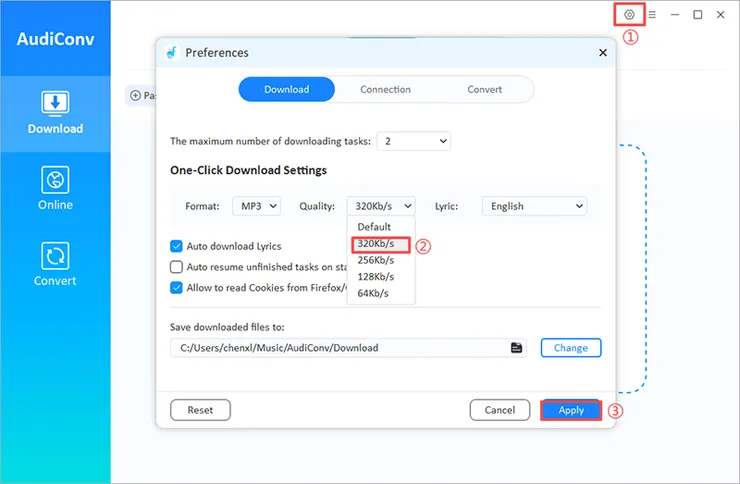
Task: Switch to the Convert preferences tab
Action: [x=484, y=90]
